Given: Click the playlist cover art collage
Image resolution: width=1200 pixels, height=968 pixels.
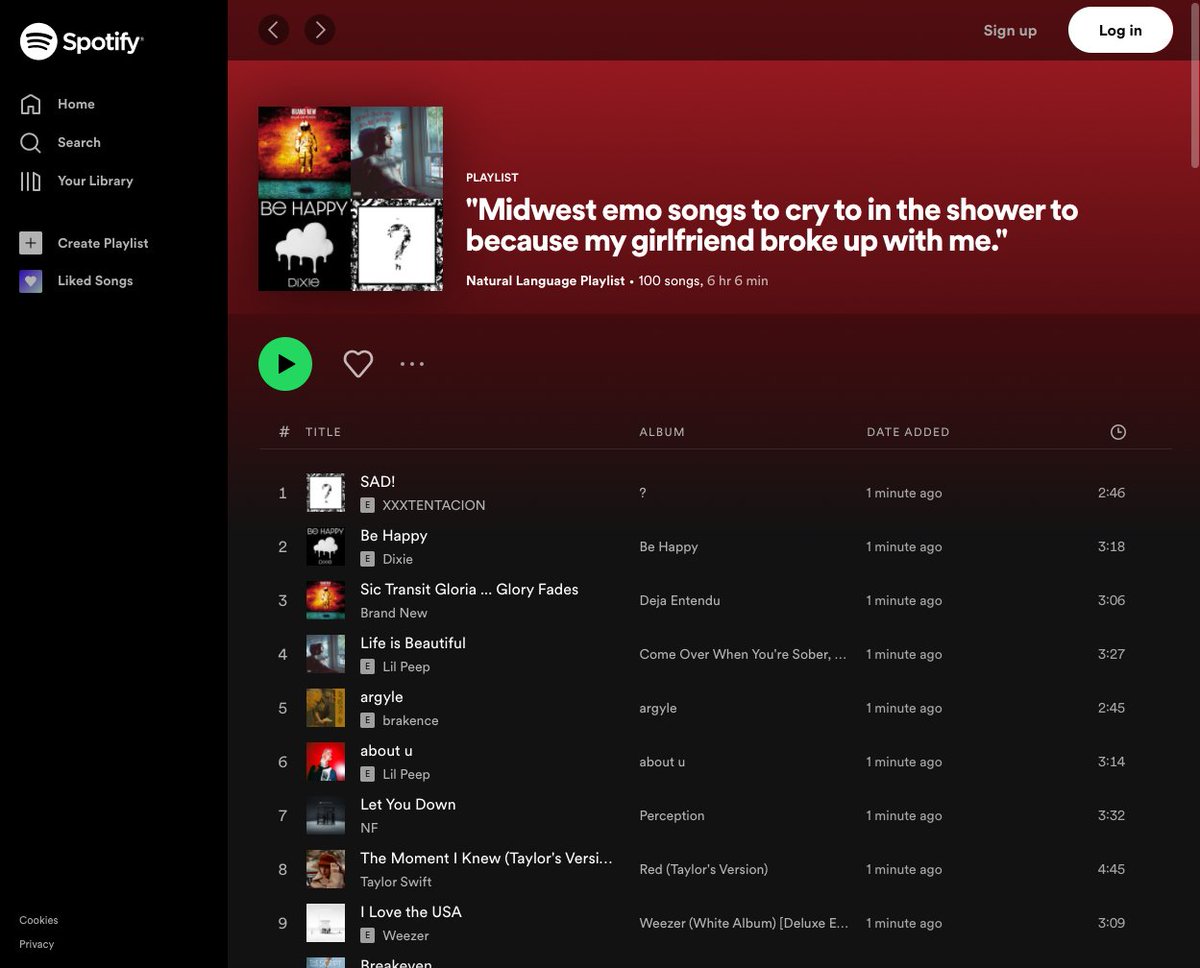Looking at the screenshot, I should click(350, 199).
